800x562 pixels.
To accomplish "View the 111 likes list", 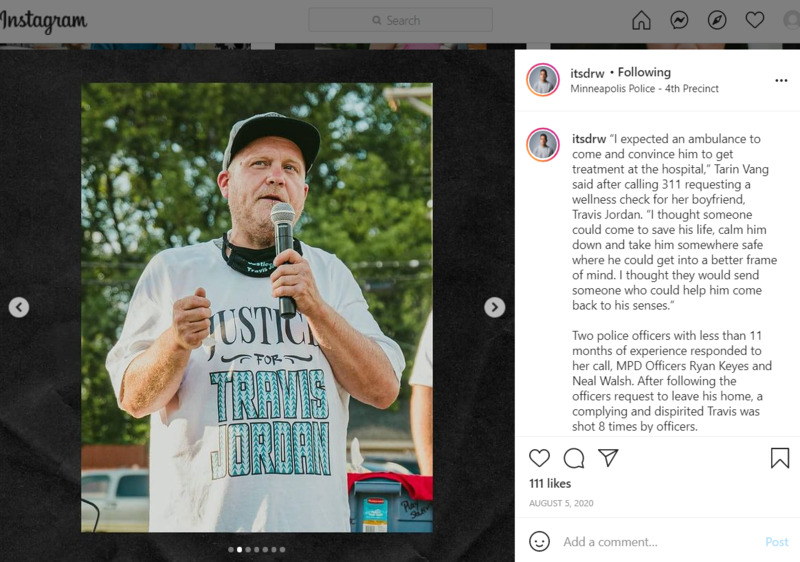I will point(550,483).
